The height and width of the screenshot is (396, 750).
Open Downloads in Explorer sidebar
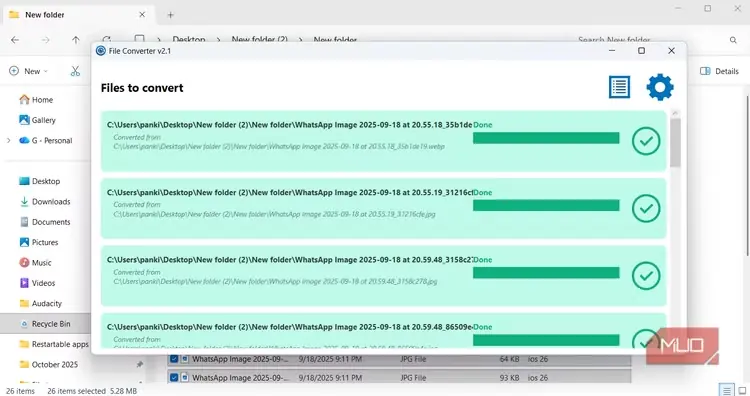(45, 202)
